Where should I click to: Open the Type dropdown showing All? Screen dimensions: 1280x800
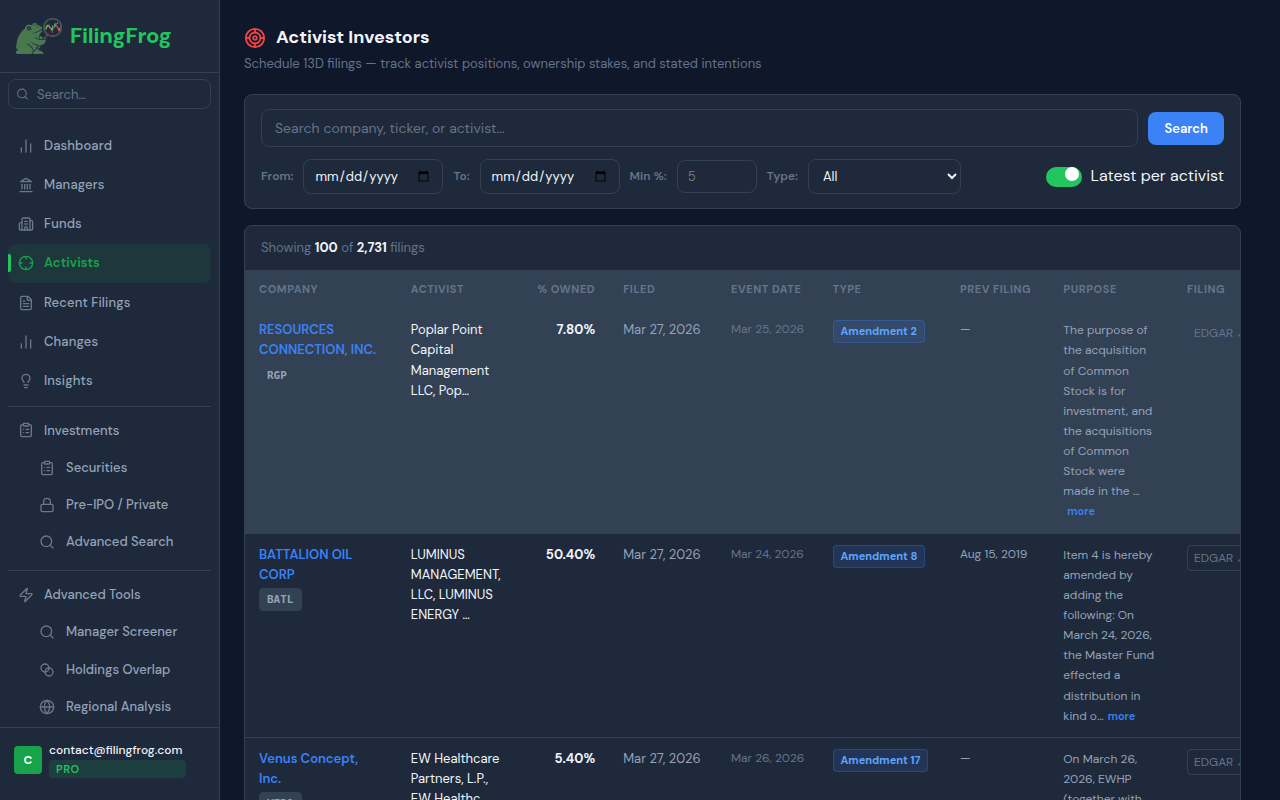tap(884, 176)
